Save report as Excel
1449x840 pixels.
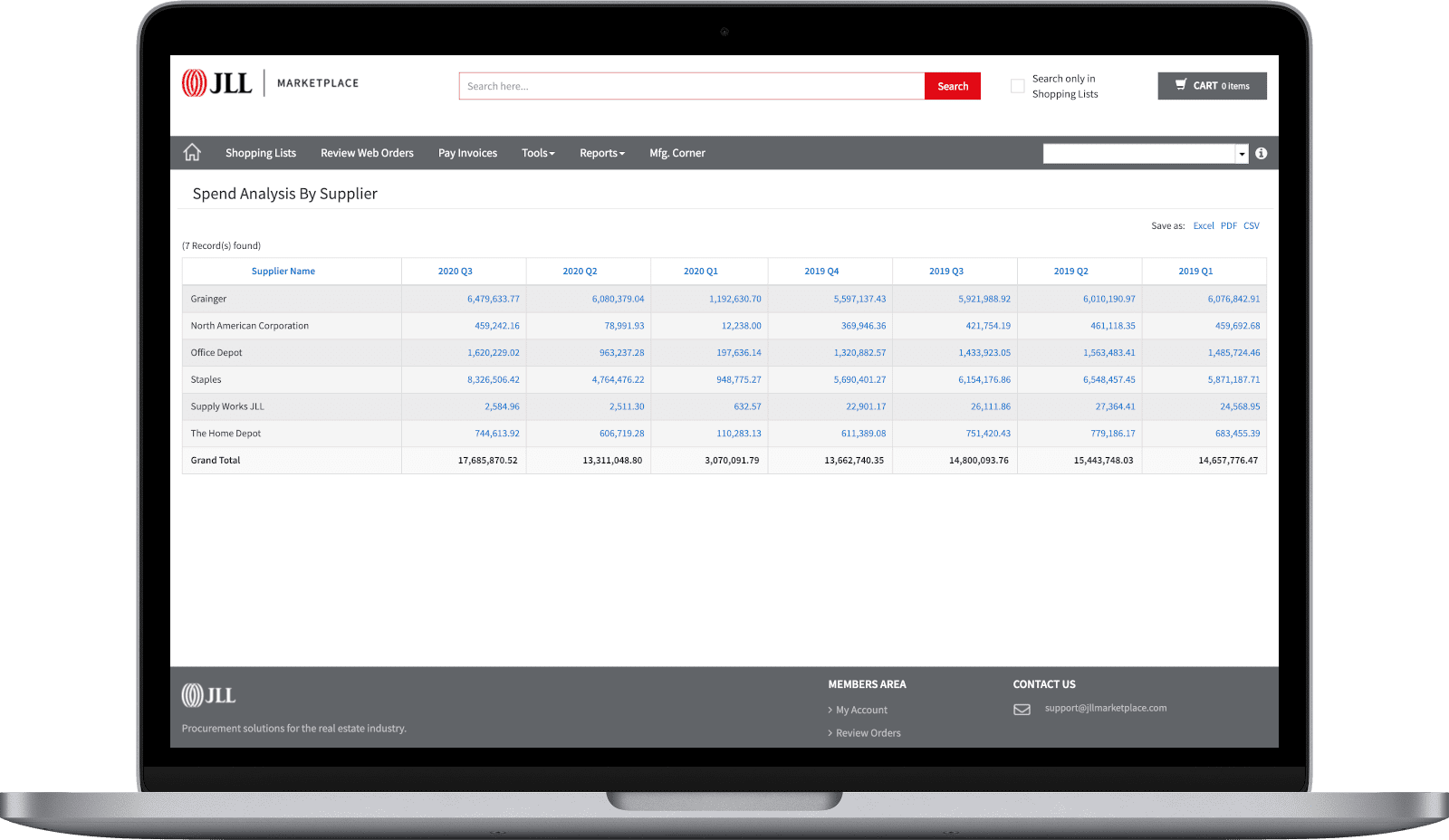tap(1204, 226)
